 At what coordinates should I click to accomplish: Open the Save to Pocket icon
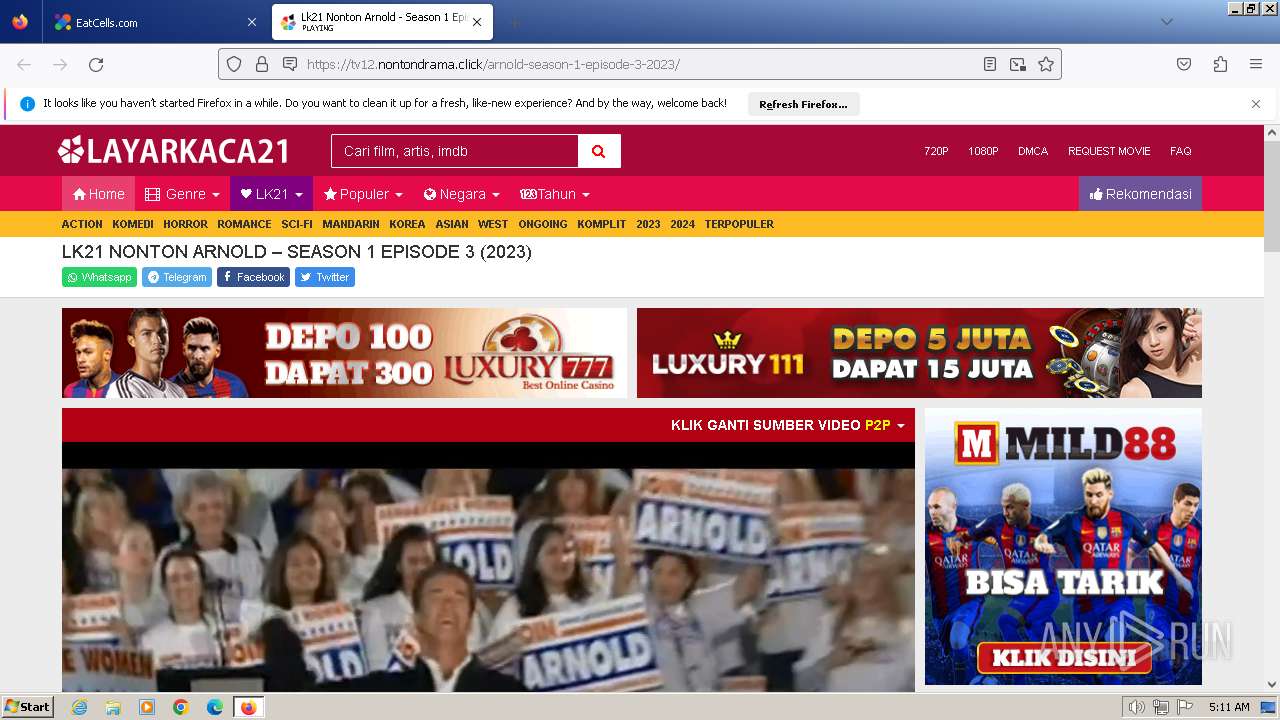(x=1184, y=64)
